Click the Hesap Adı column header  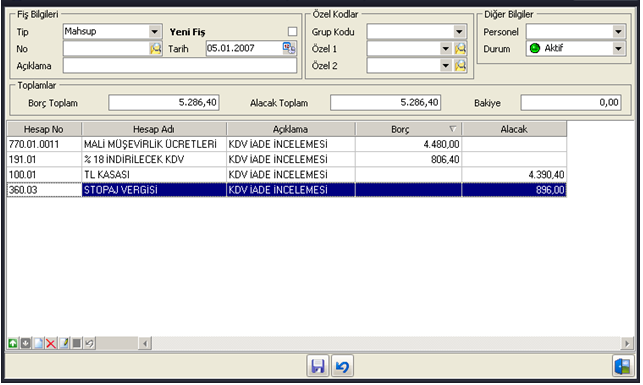tap(154, 129)
